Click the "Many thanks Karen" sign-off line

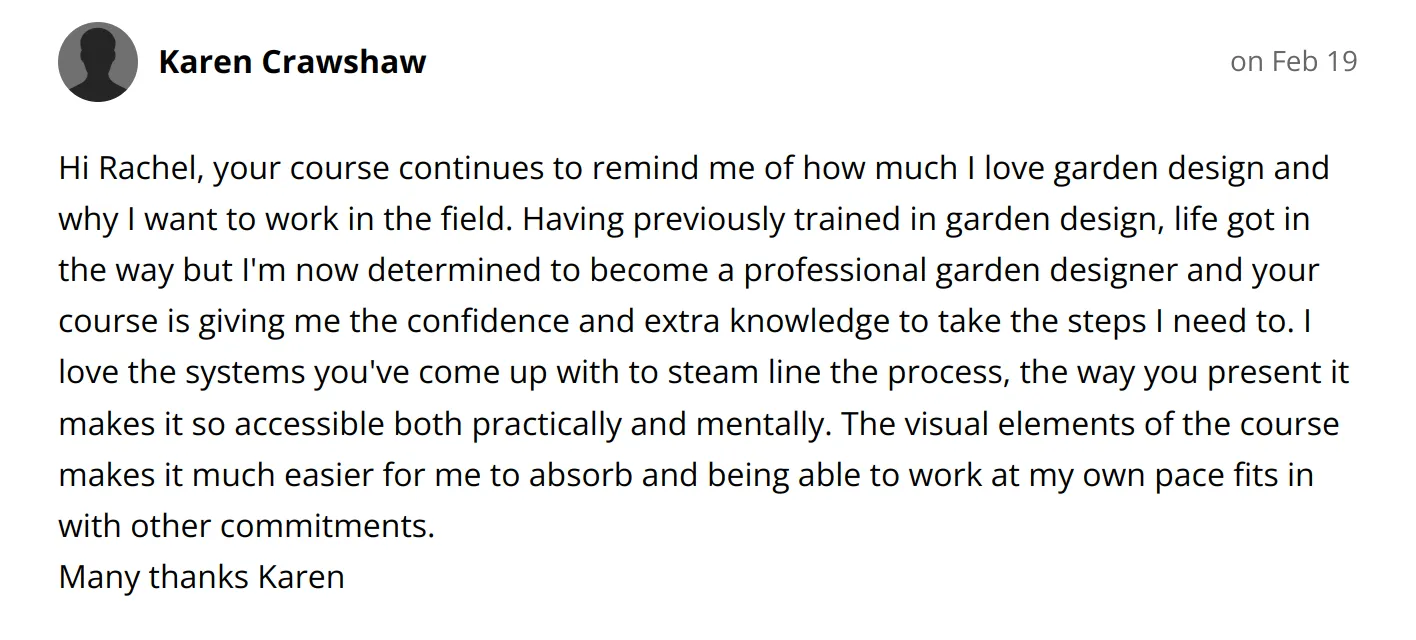tap(201, 577)
